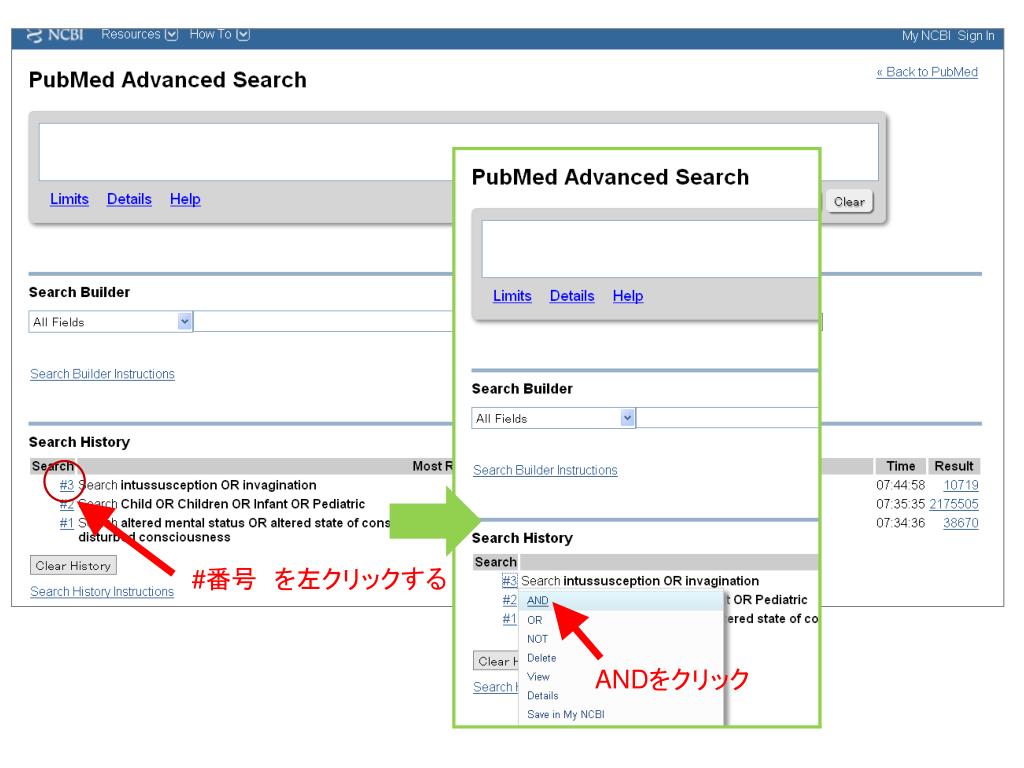Viewport: 1024px width, 768px height.
Task: Click the NCBI logo in header
Action: pos(55,35)
